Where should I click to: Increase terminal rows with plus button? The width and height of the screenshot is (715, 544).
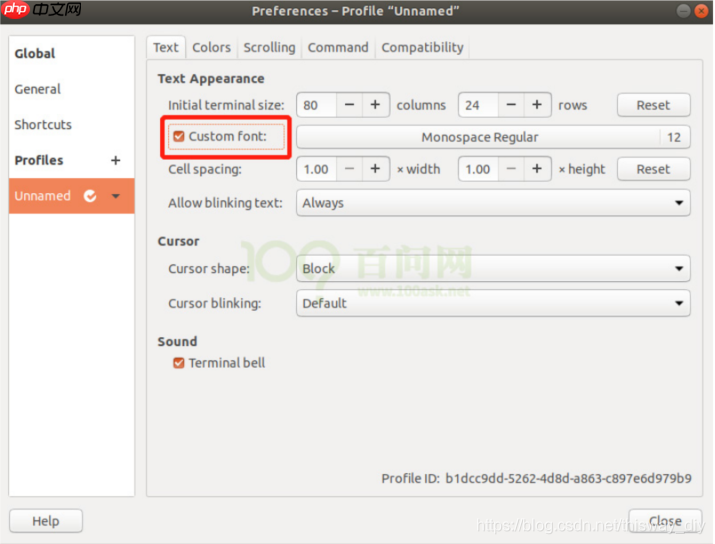click(x=537, y=105)
